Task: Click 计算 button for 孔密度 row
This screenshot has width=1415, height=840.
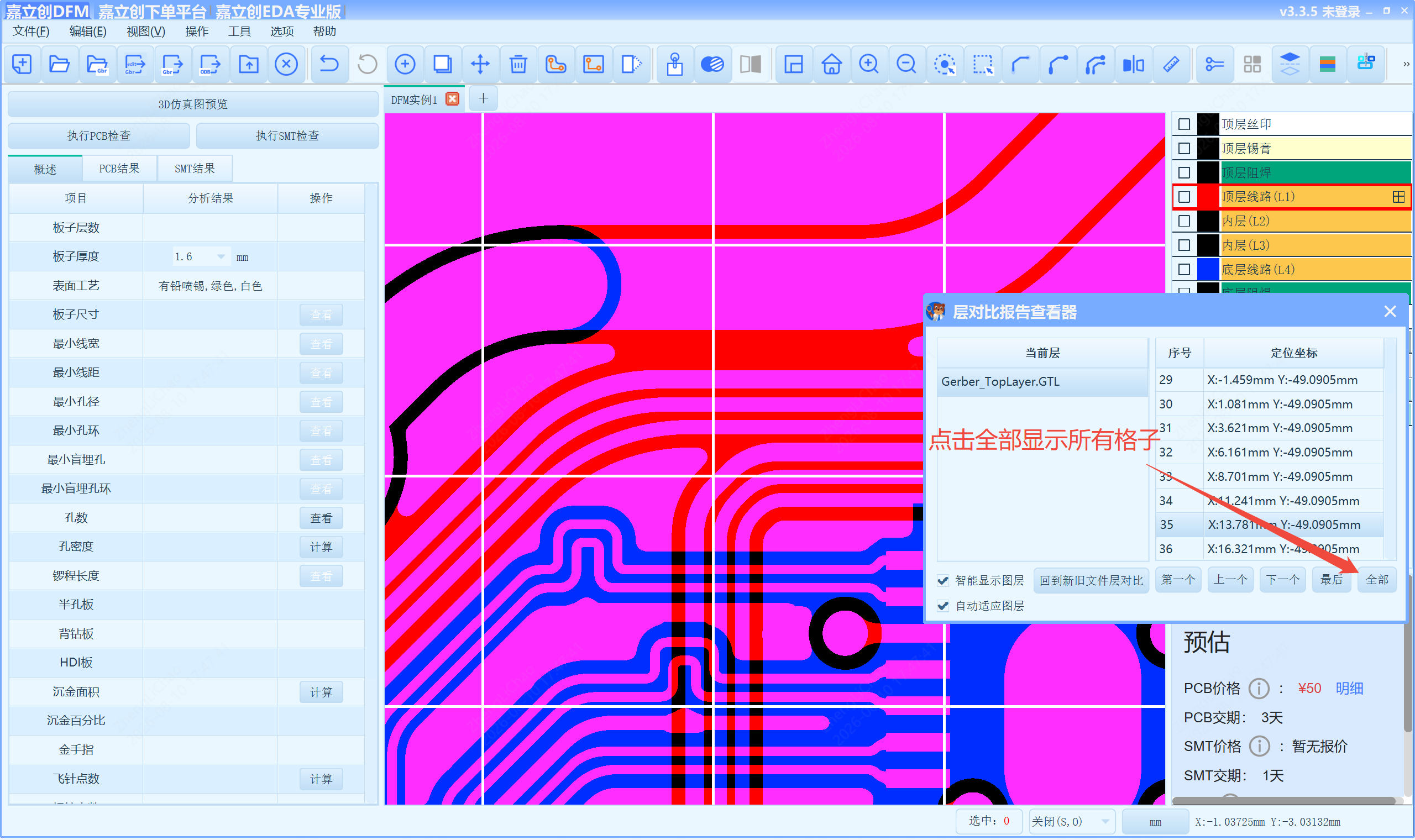Action: 321,547
